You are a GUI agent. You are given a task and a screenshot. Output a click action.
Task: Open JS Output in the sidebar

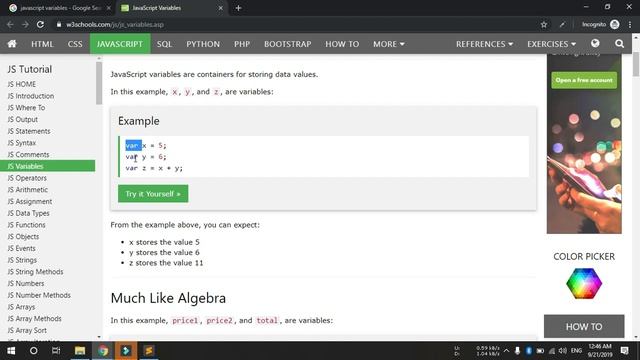click(22, 119)
